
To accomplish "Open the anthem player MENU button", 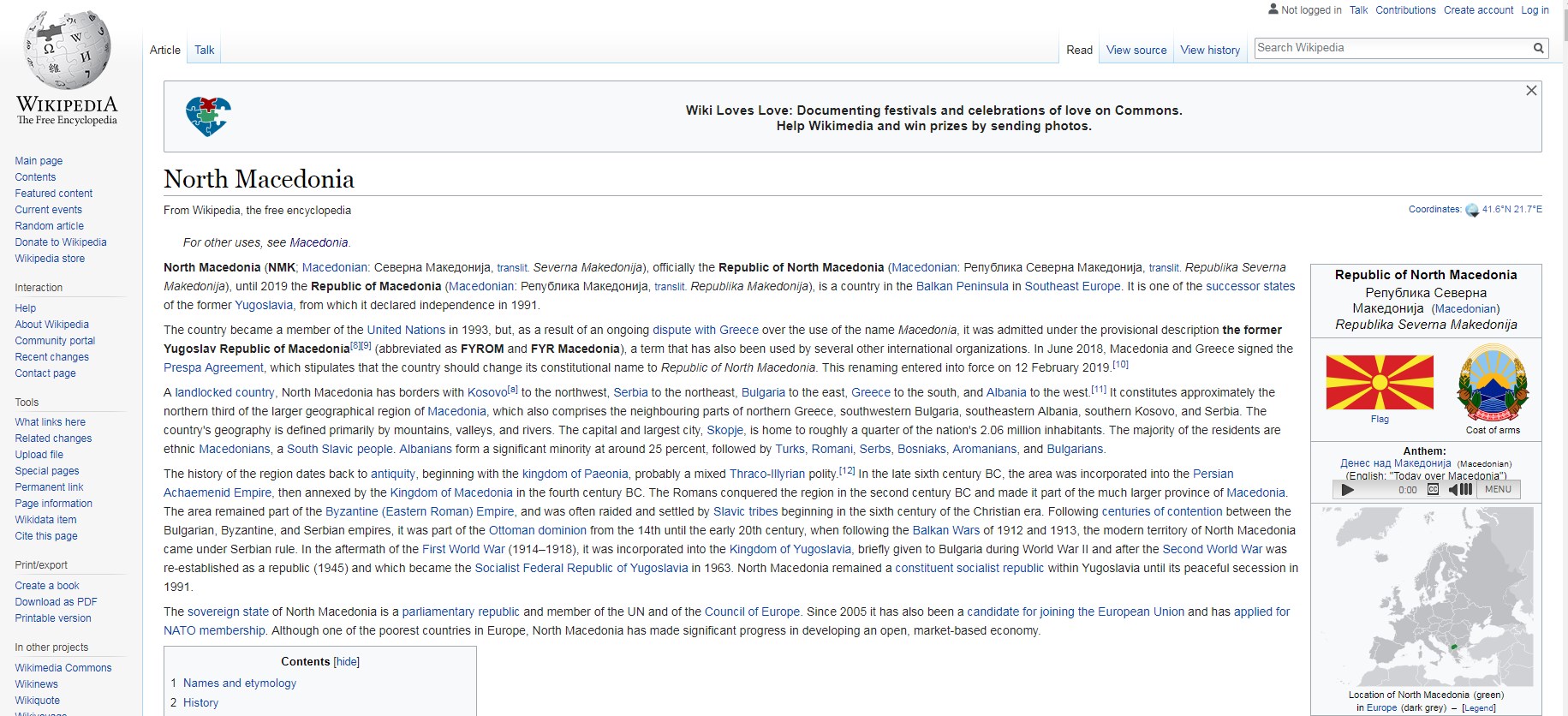I will pyautogui.click(x=1498, y=490).
